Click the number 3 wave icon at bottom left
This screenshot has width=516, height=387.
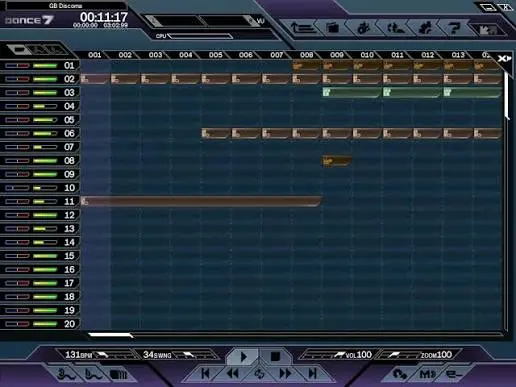67,374
